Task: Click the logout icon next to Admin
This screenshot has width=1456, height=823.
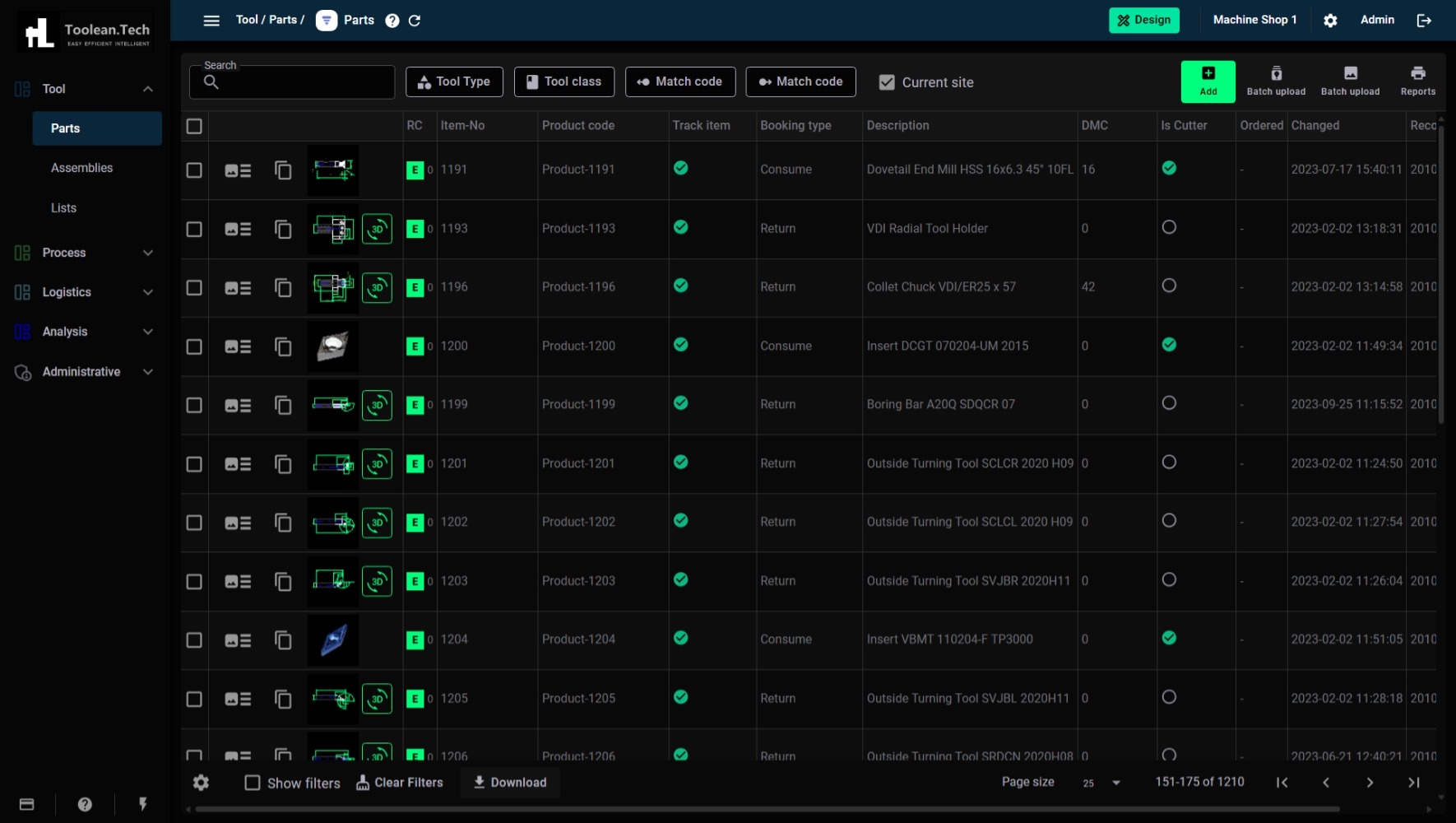Action: coord(1424,21)
